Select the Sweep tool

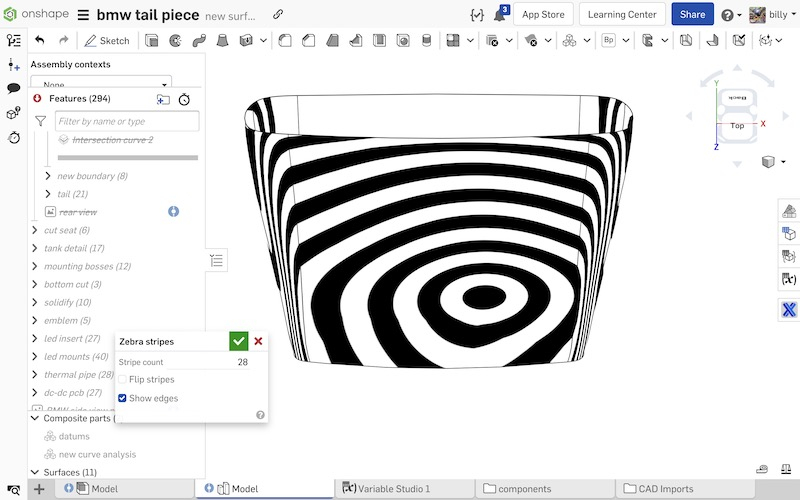click(199, 40)
